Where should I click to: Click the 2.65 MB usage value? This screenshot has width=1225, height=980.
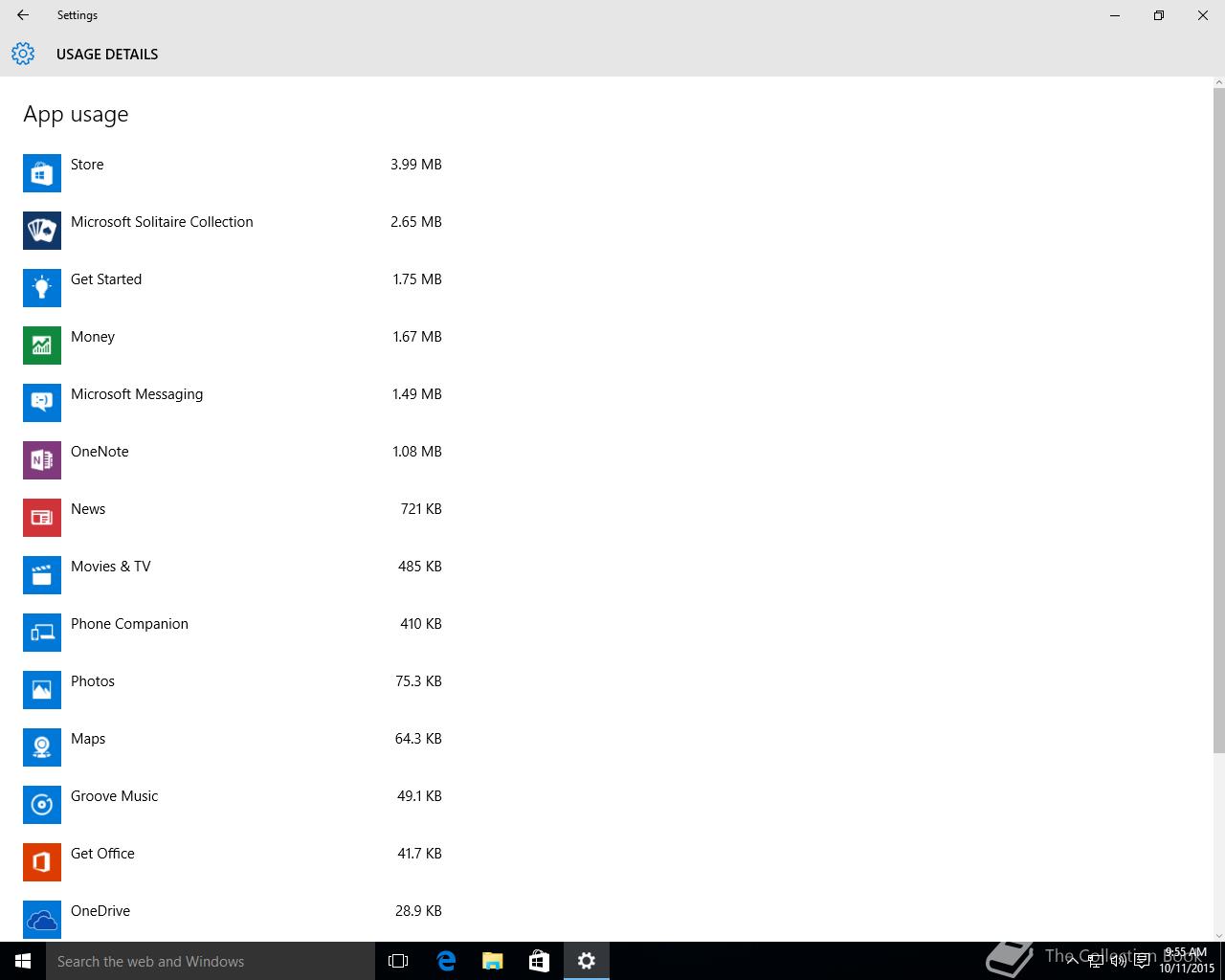(416, 222)
